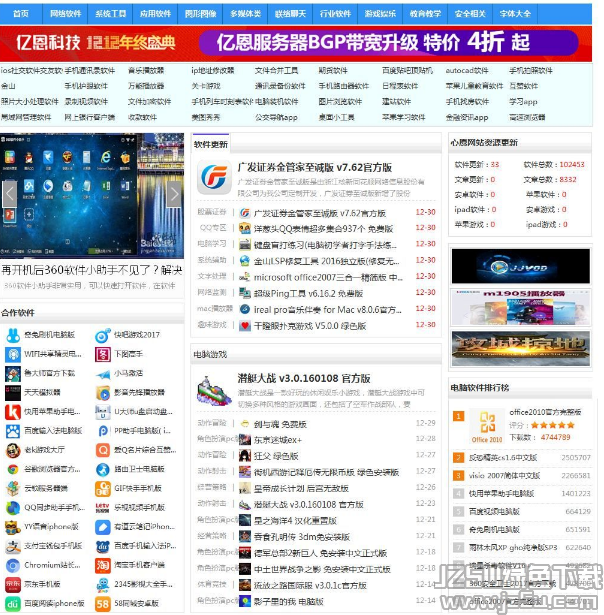Viewport: 604px width, 615px height.
Task: Open the 游戏娱乐 nav category
Action: coord(380,14)
